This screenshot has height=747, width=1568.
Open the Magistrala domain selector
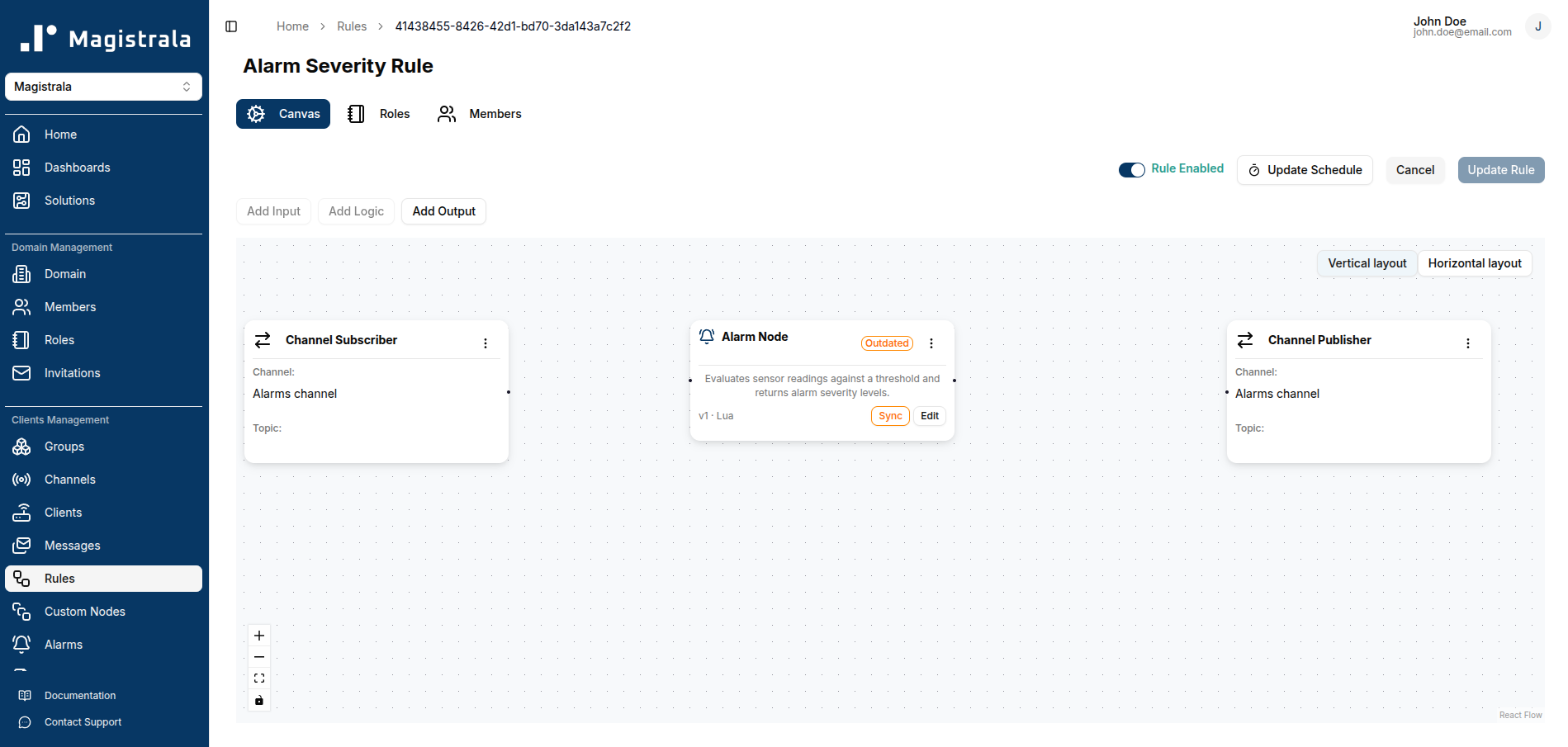[103, 87]
